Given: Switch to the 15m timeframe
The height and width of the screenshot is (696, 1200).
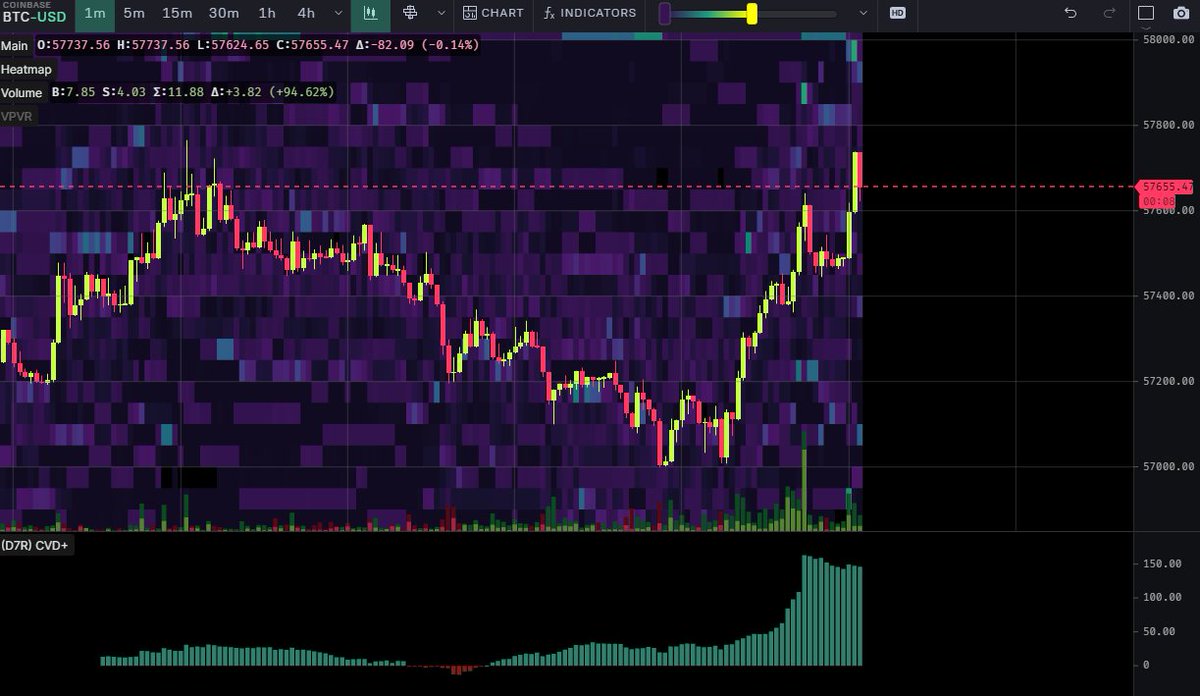Looking at the screenshot, I should tap(177, 13).
